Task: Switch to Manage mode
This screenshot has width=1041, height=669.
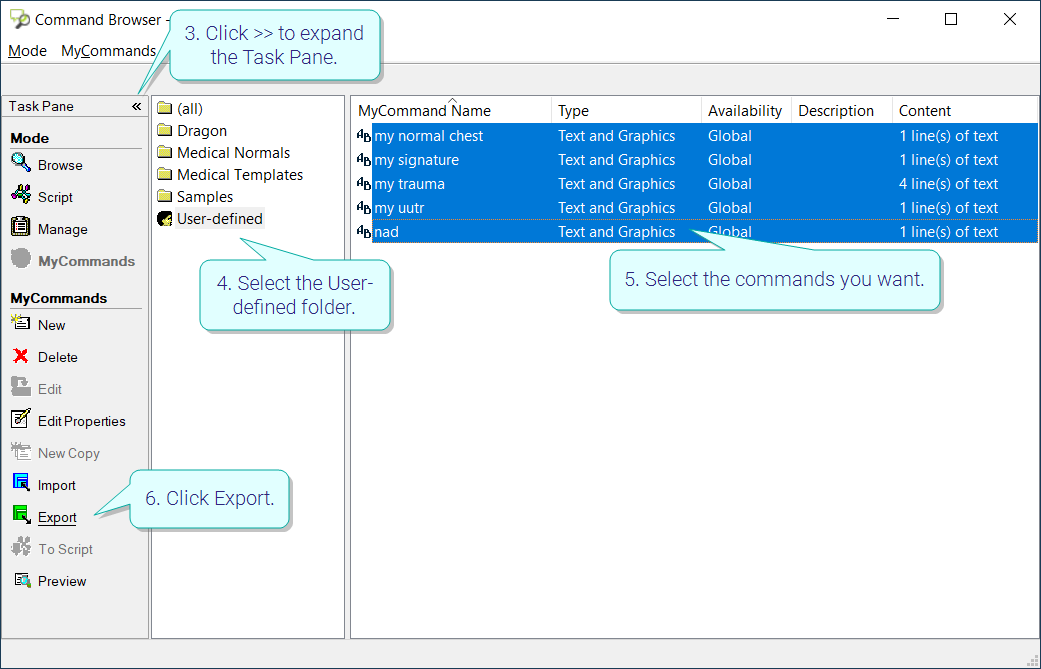Action: [62, 229]
